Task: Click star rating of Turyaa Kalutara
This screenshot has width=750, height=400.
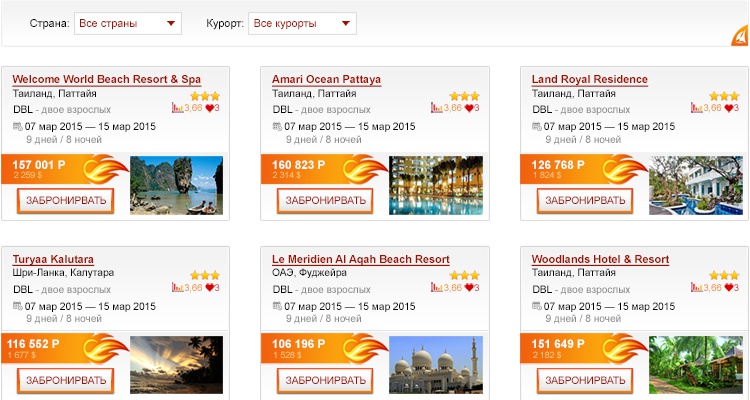Action: point(205,275)
